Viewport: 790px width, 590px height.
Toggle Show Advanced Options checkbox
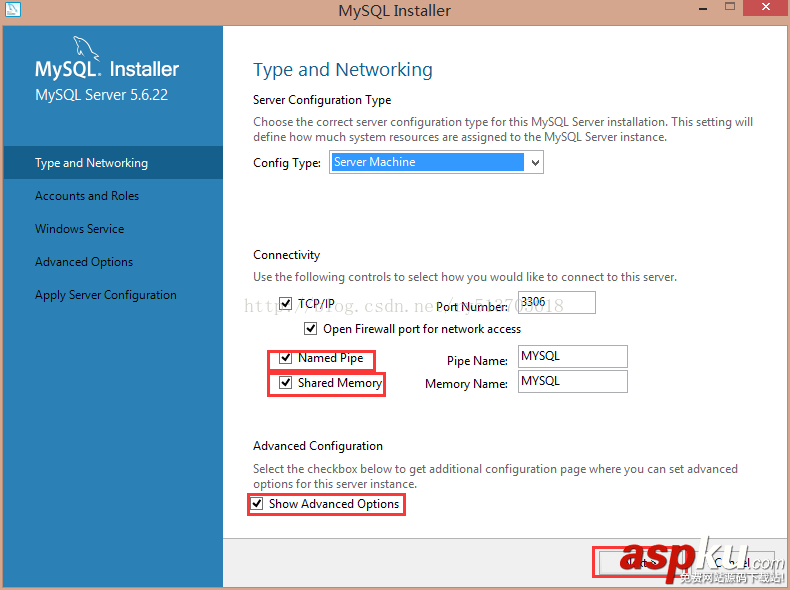tap(257, 504)
